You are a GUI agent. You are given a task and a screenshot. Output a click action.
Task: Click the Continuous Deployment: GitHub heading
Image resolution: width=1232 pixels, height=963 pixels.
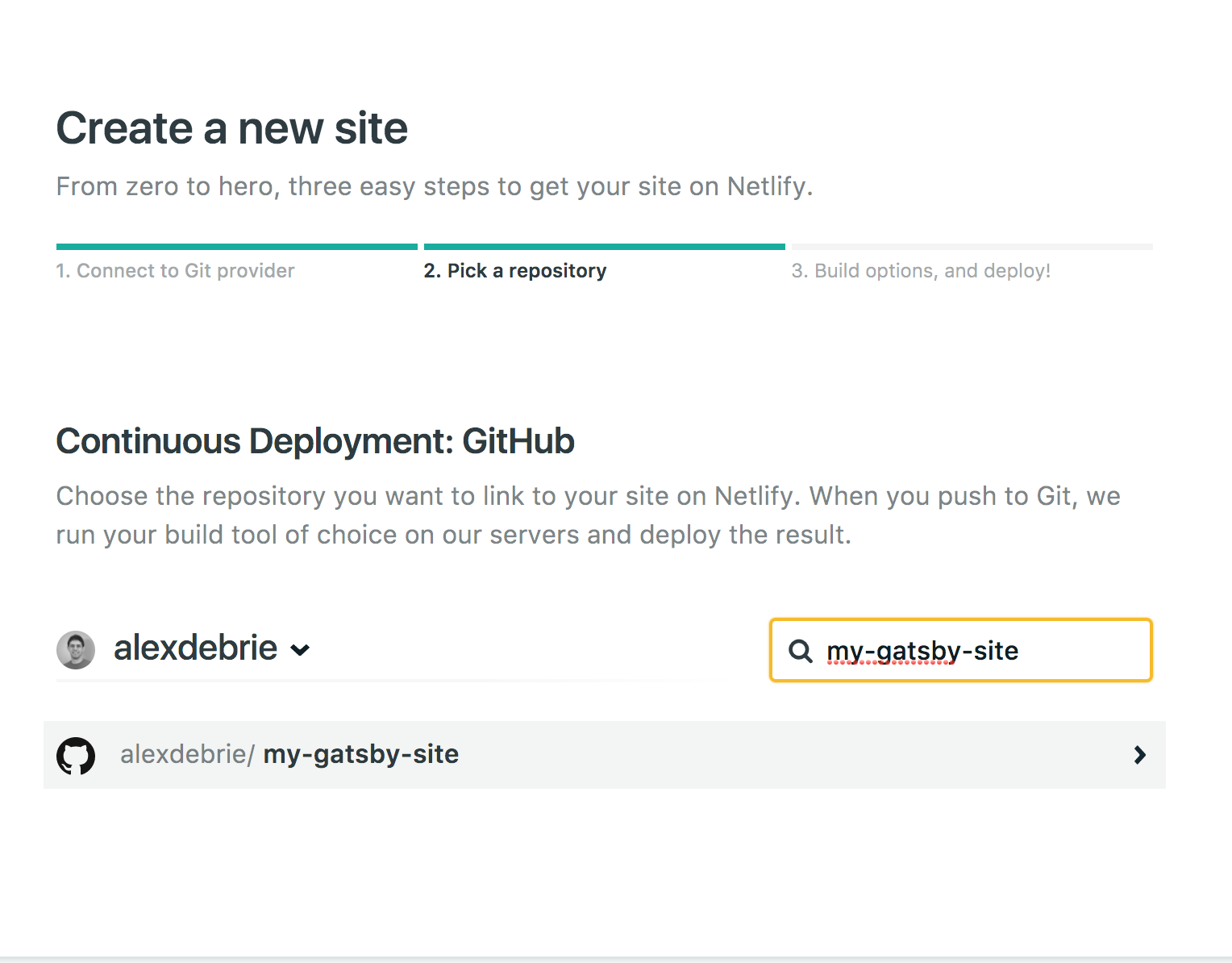click(x=315, y=441)
